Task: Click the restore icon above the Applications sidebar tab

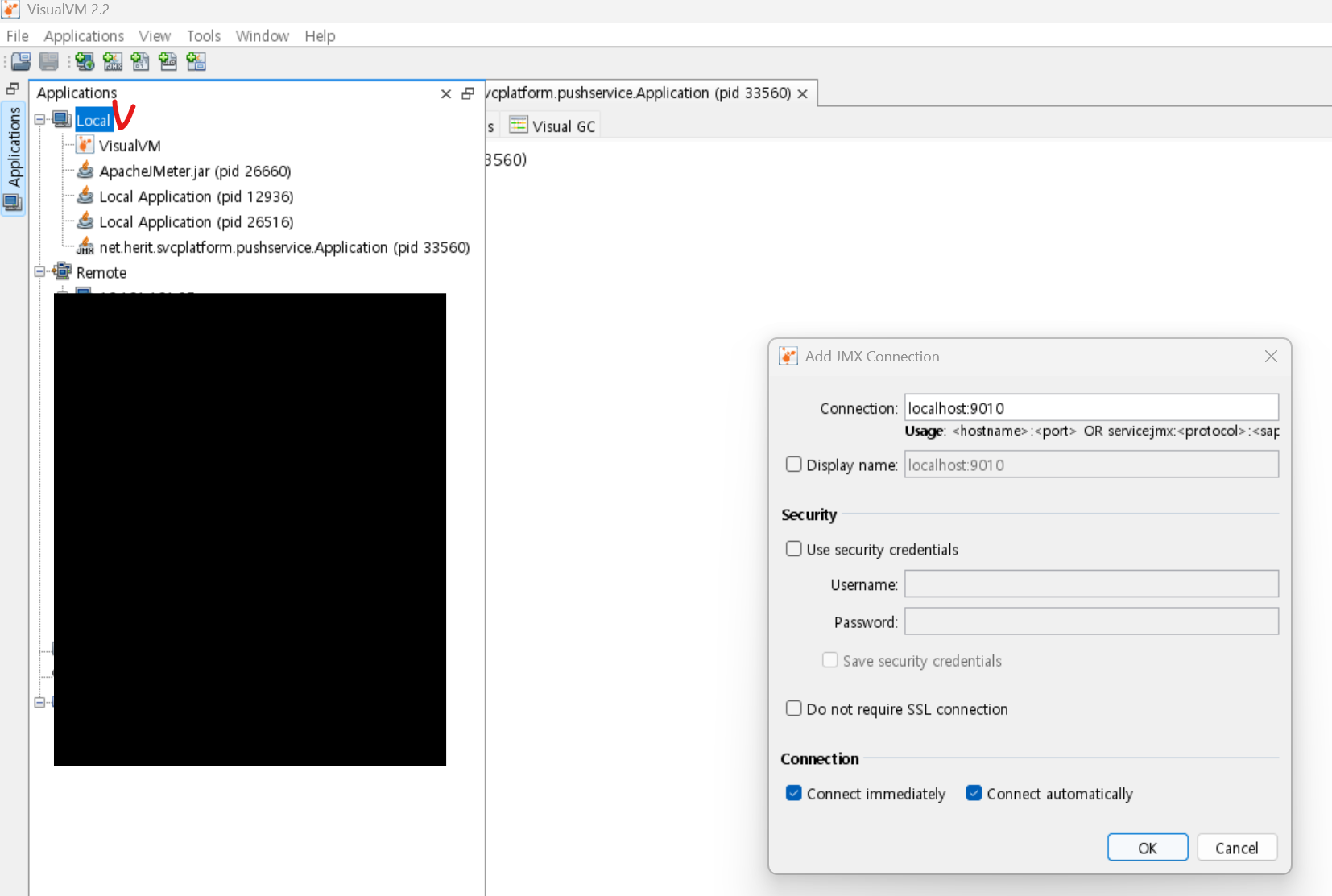Action: pos(12,89)
